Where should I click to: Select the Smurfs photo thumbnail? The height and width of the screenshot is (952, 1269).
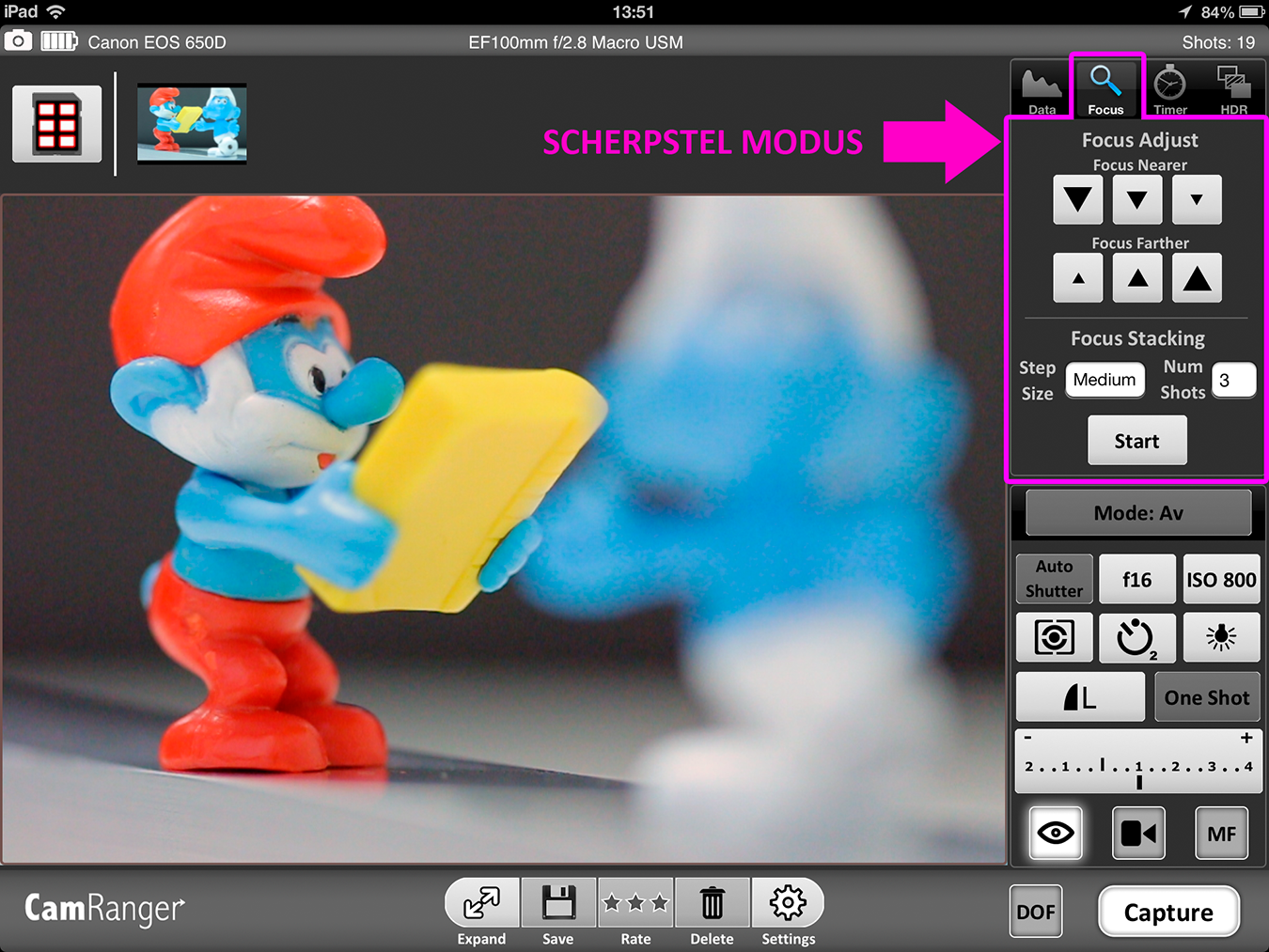(x=192, y=123)
